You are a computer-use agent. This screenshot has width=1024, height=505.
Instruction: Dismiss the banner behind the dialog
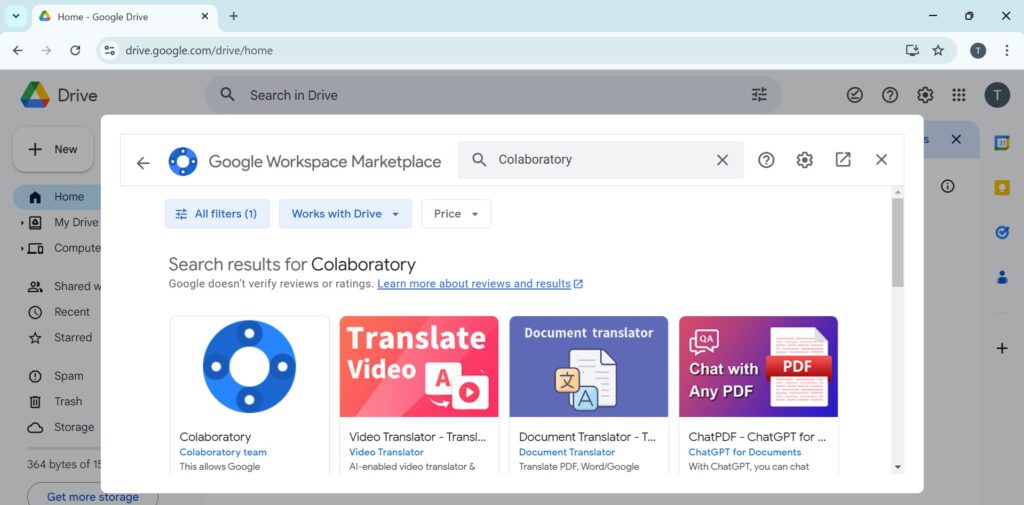point(956,139)
